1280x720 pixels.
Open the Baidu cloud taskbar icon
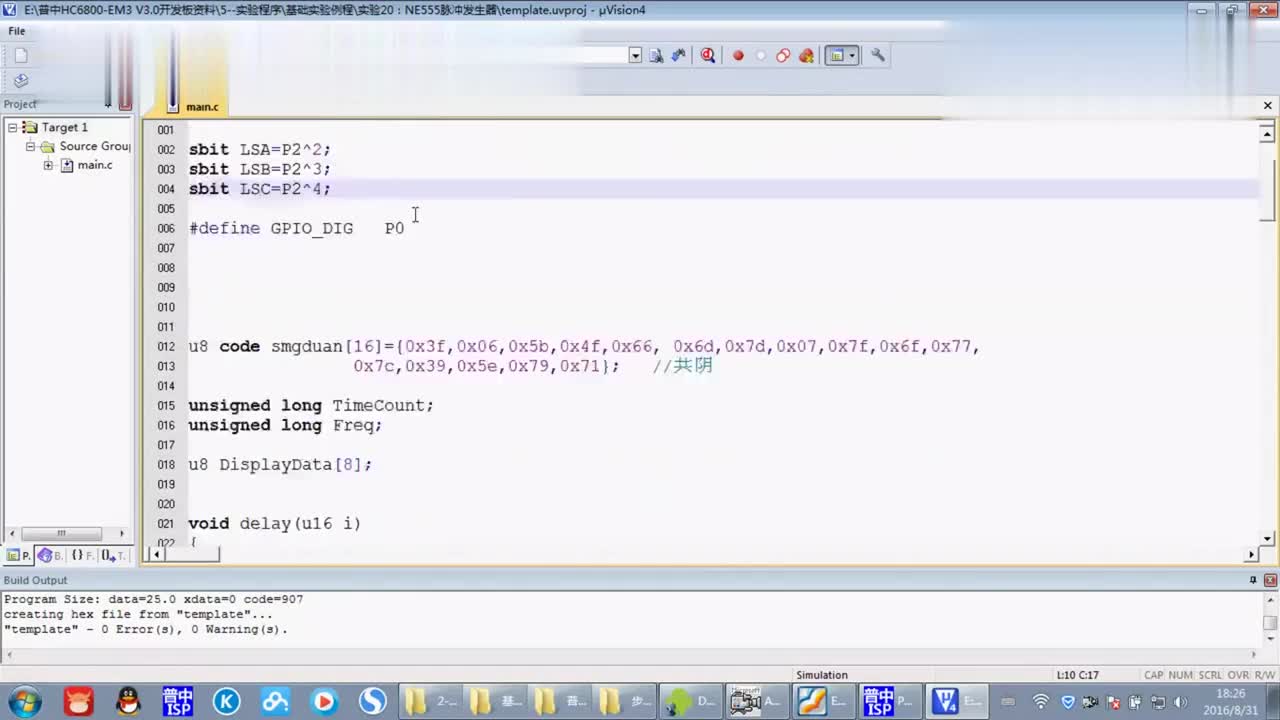point(276,702)
